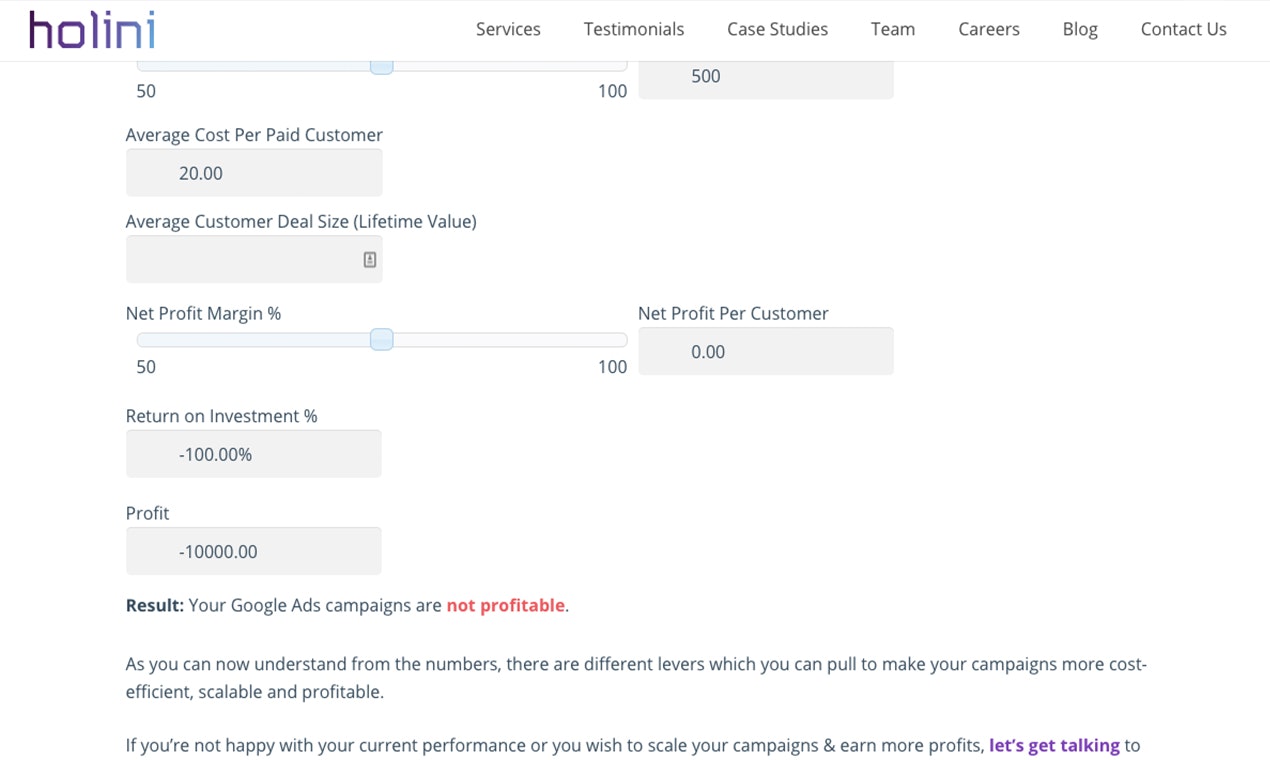The width and height of the screenshot is (1270, 760).
Task: Select the Profit field showing -10000.00
Action: click(x=254, y=550)
